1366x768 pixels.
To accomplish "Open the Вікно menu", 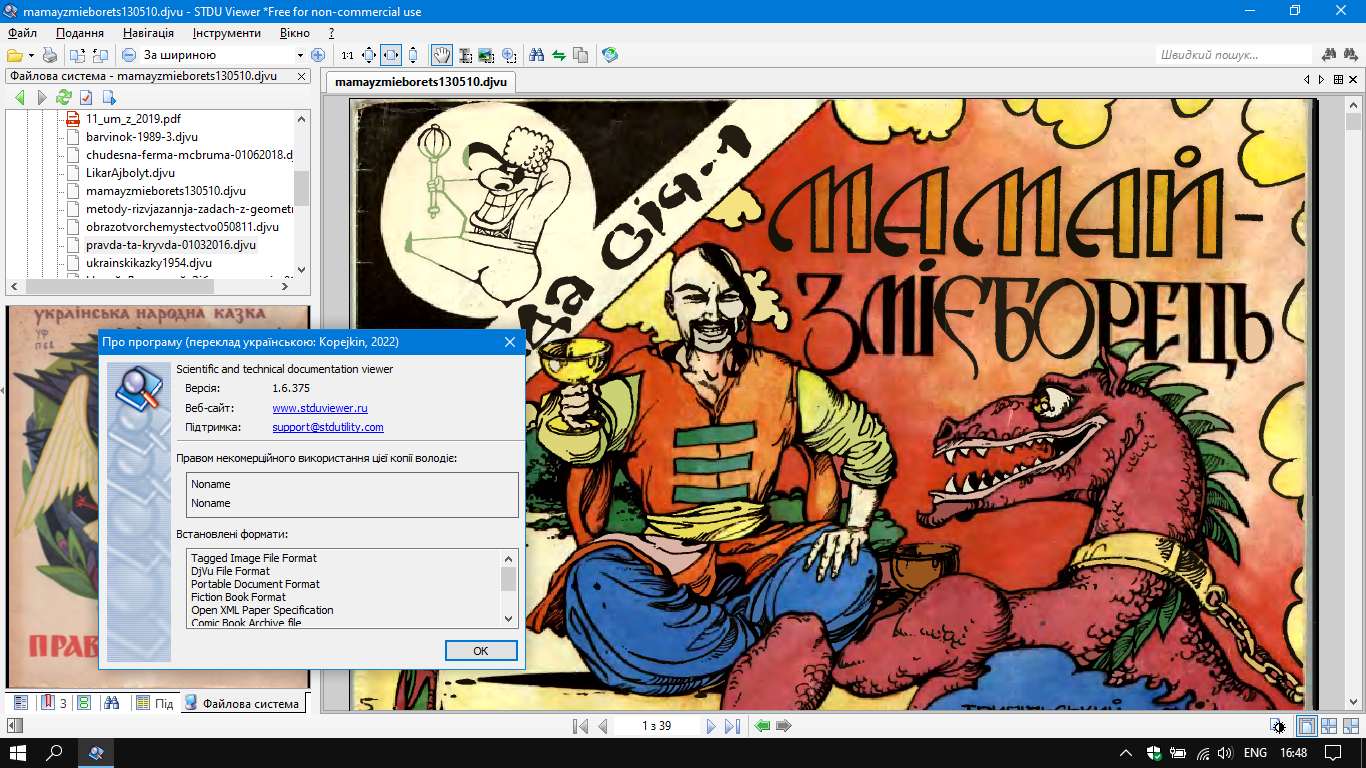I will [x=295, y=33].
